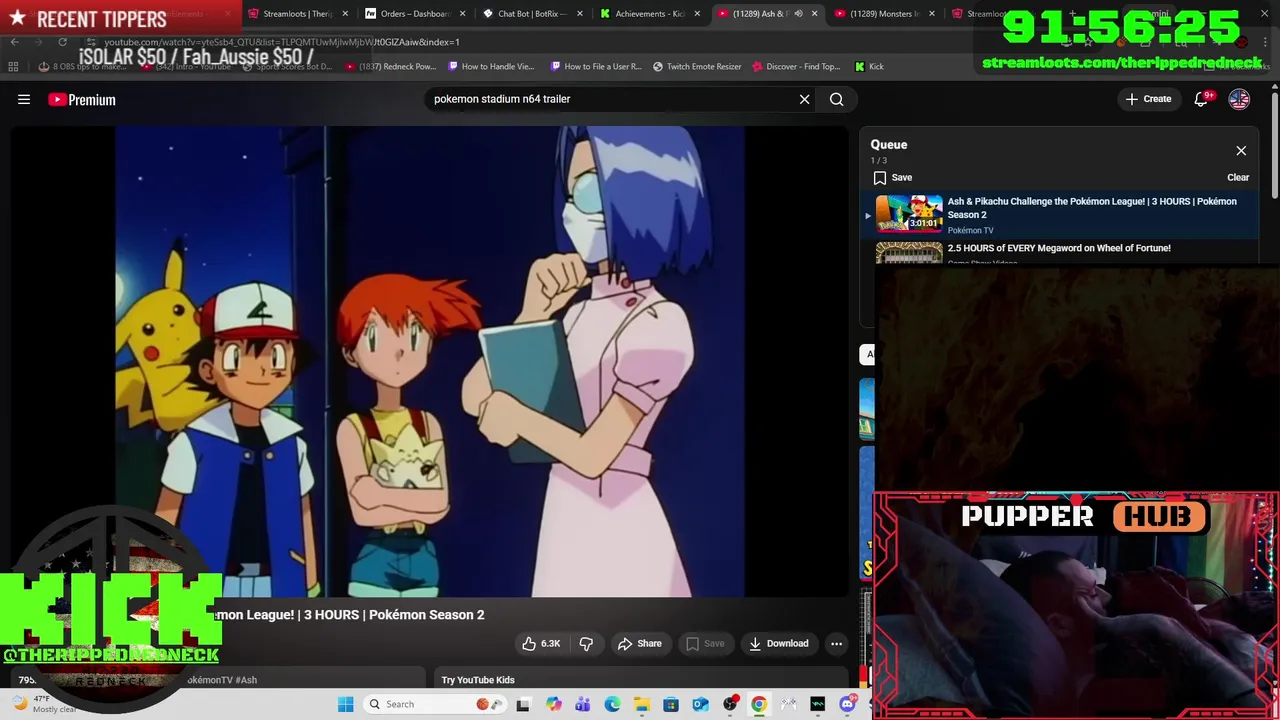Image resolution: width=1280 pixels, height=720 pixels.
Task: Open the YouTube hamburger guide menu
Action: pos(24,99)
